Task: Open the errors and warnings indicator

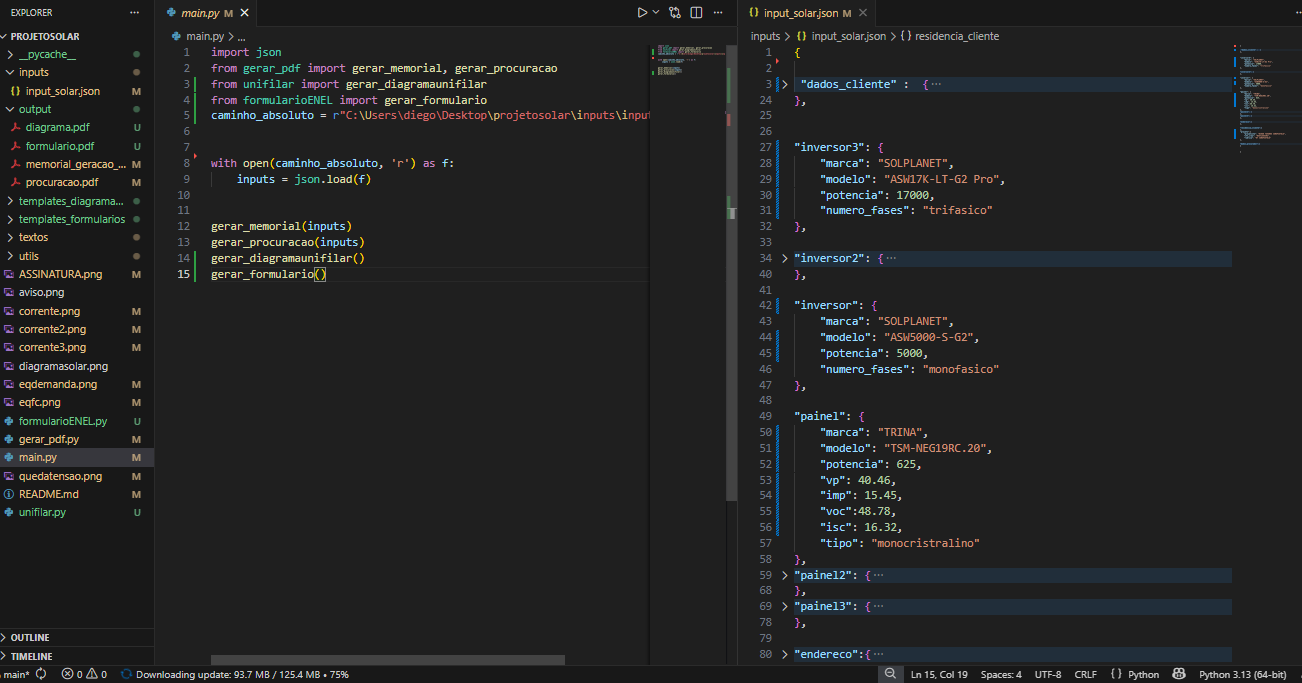Action: 84,674
